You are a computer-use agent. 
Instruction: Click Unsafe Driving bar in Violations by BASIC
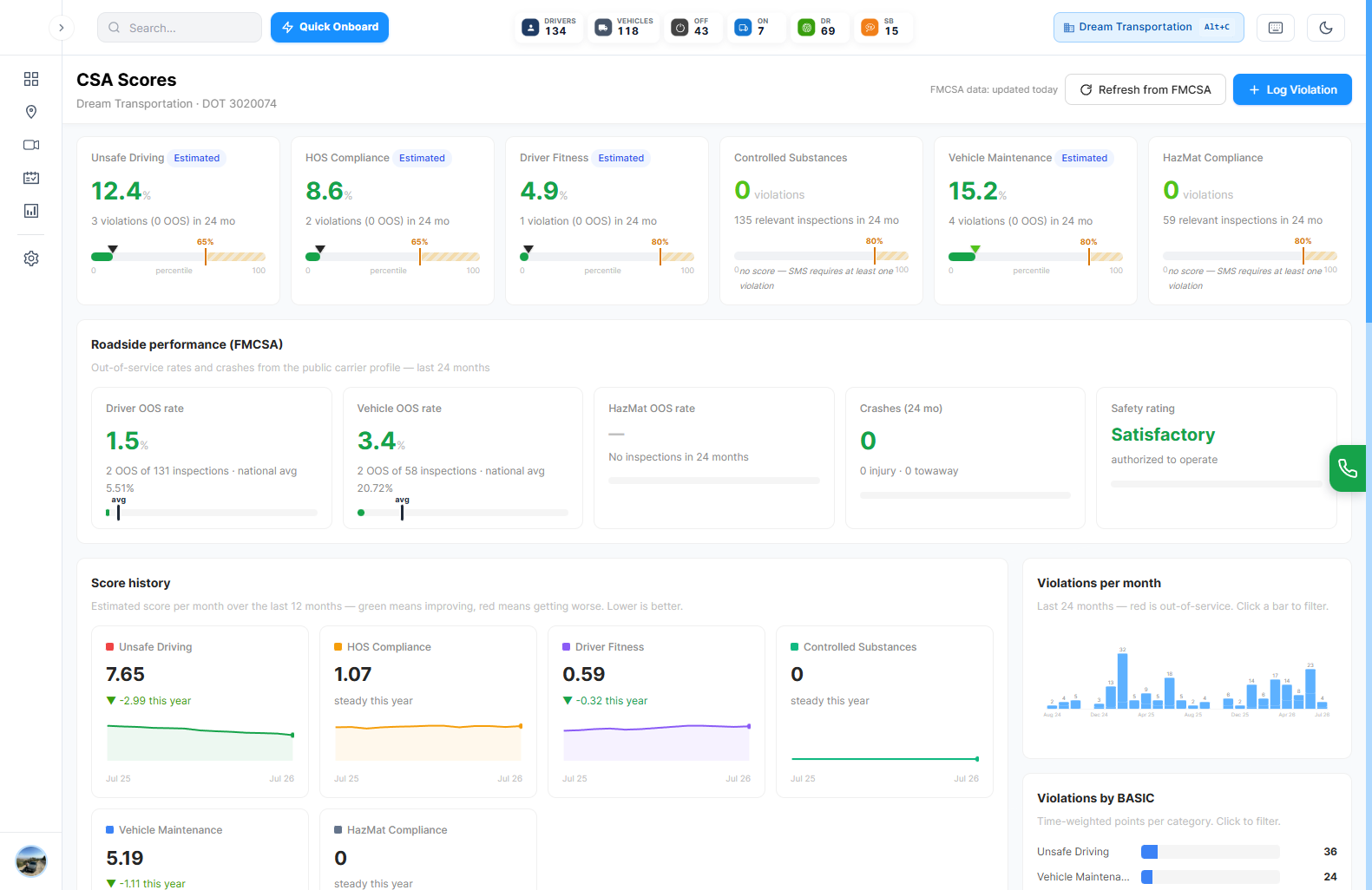[1211, 852]
